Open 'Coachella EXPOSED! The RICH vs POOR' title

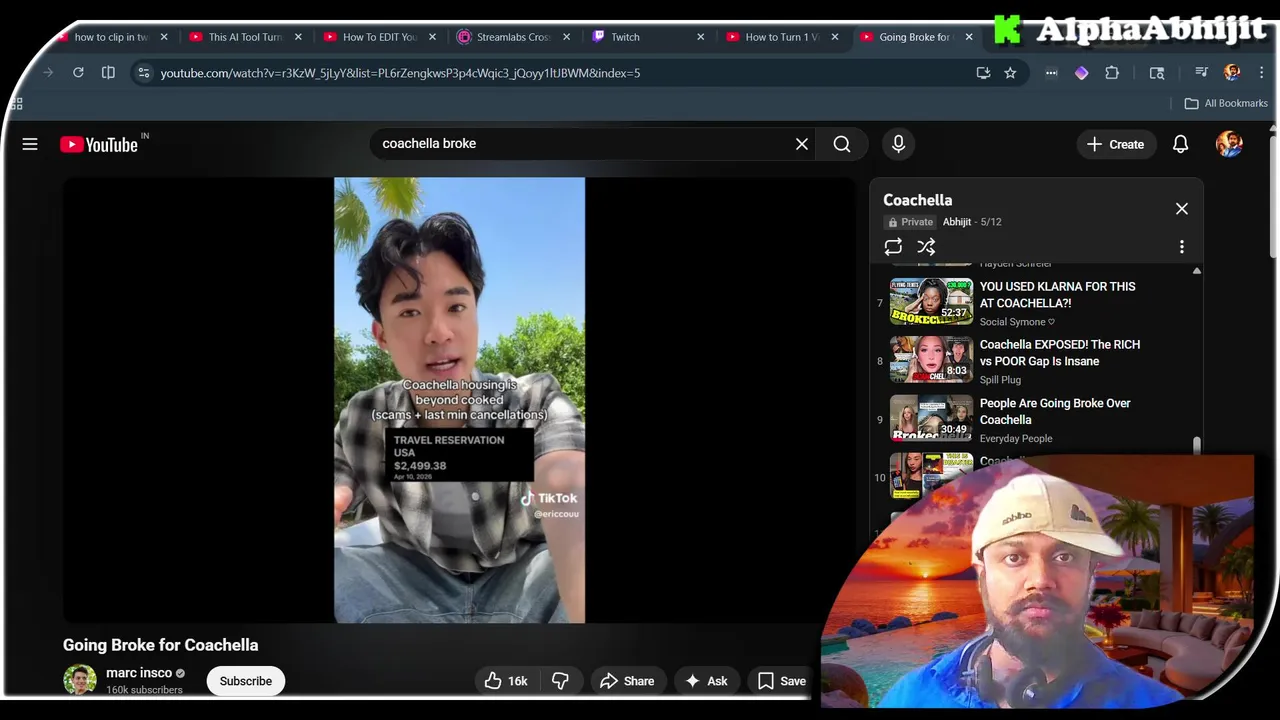1060,353
